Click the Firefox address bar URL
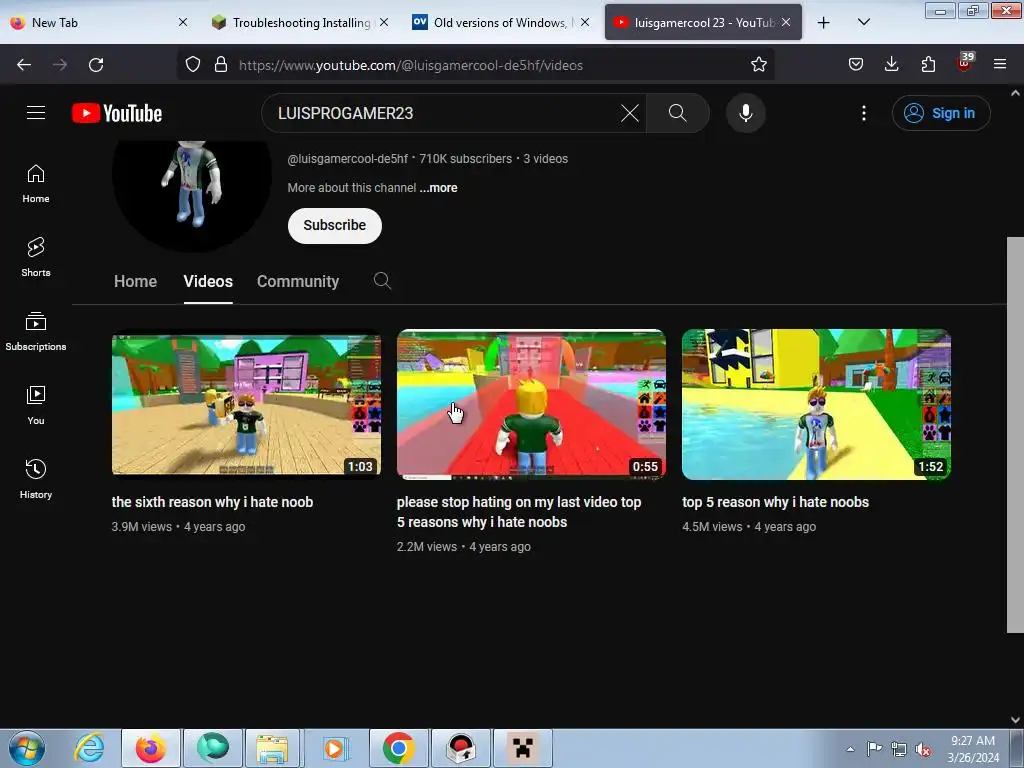The width and height of the screenshot is (1024, 768). [x=410, y=65]
